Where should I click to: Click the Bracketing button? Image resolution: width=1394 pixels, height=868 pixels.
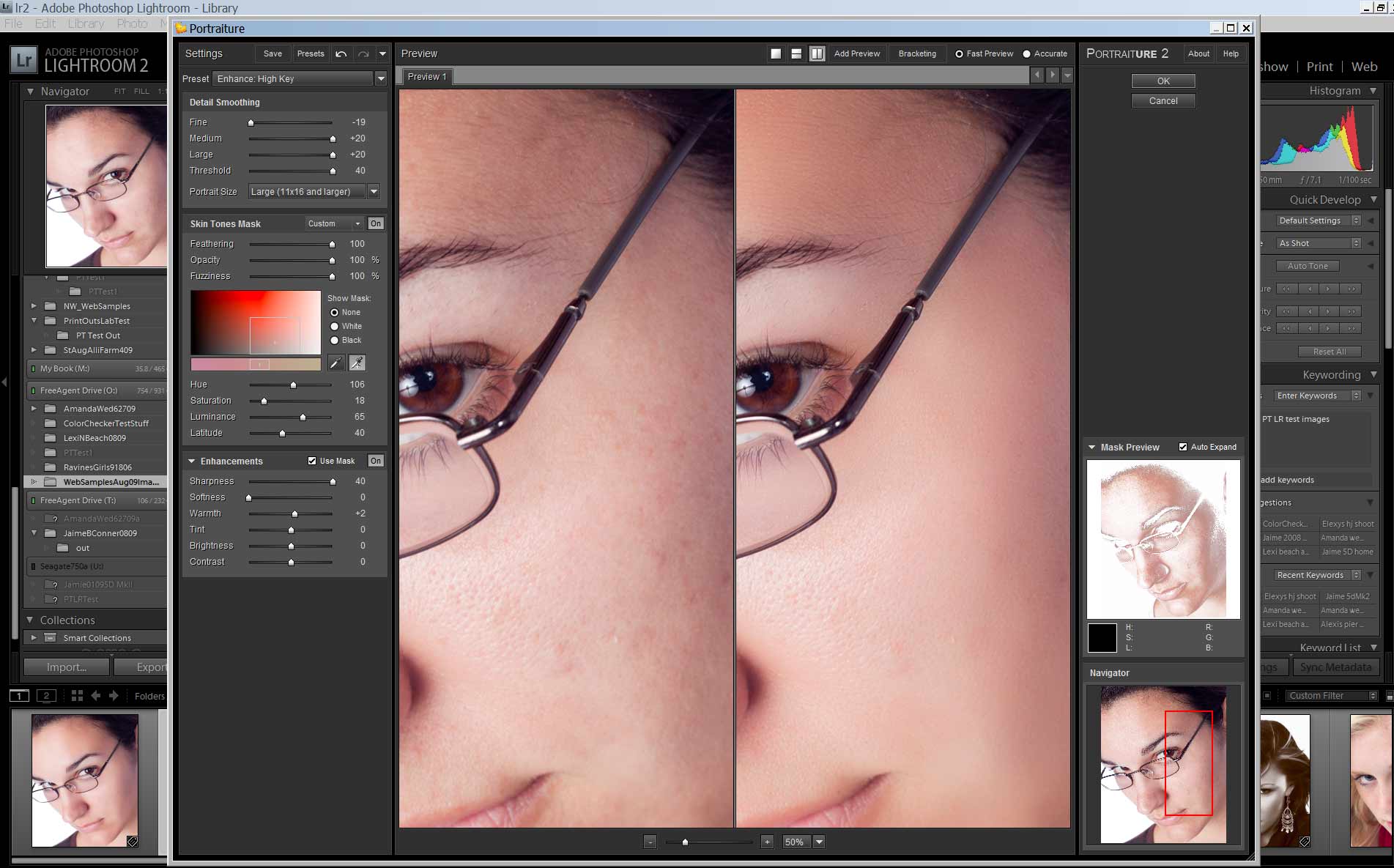coord(917,53)
